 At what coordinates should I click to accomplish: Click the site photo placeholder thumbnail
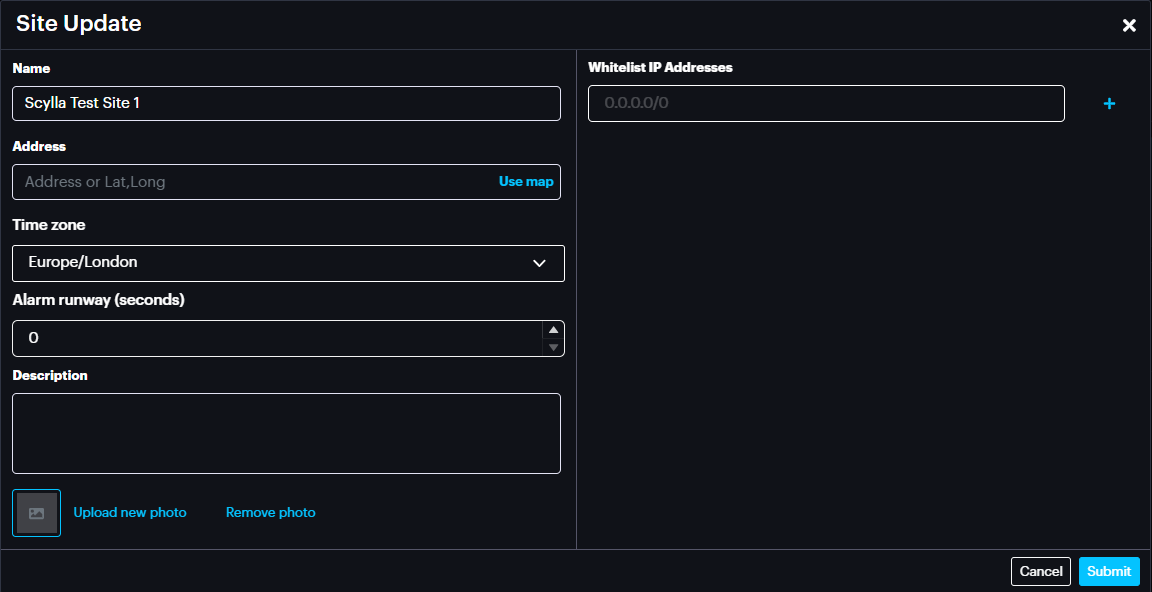click(x=37, y=513)
